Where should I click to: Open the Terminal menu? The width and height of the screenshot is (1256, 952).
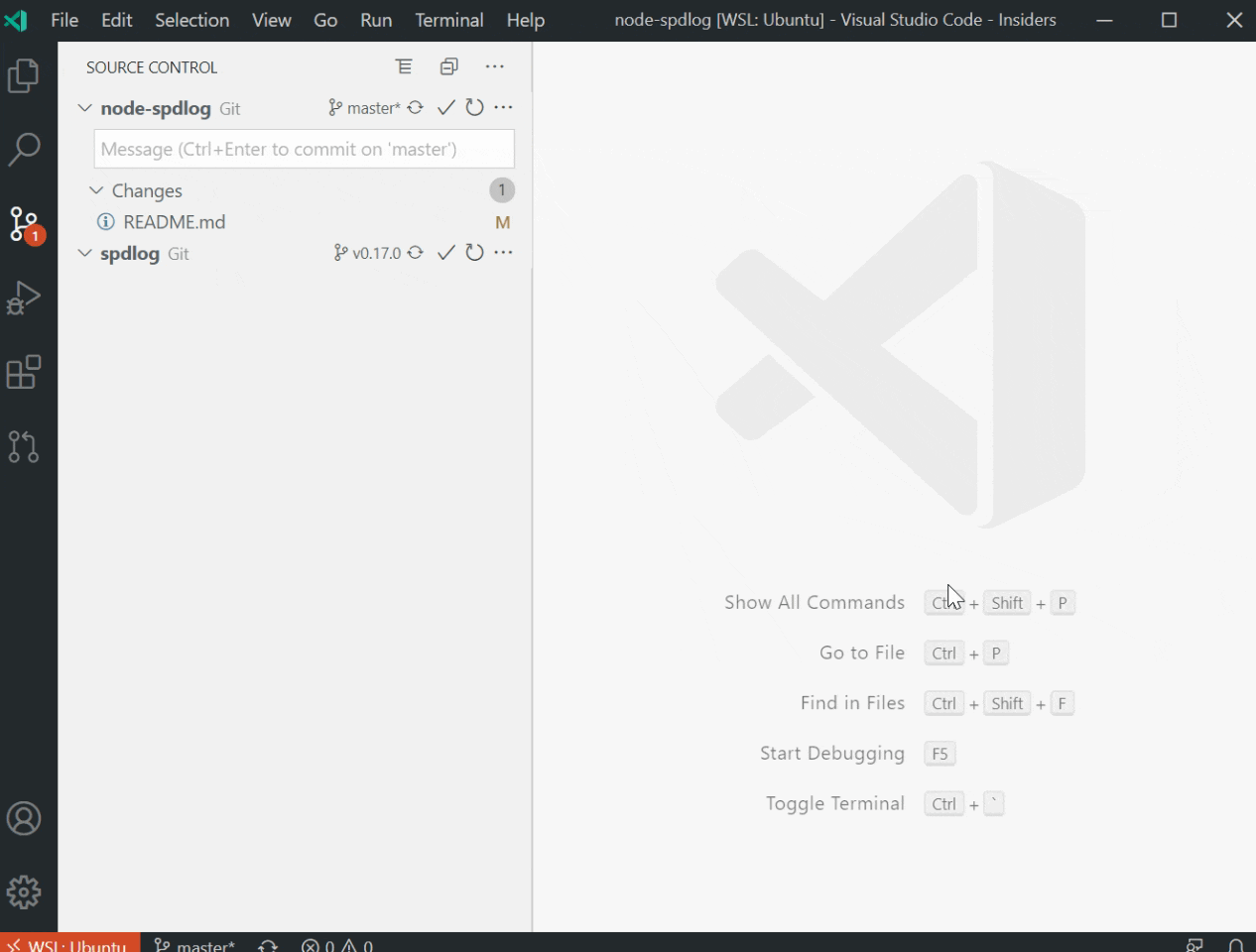(448, 20)
